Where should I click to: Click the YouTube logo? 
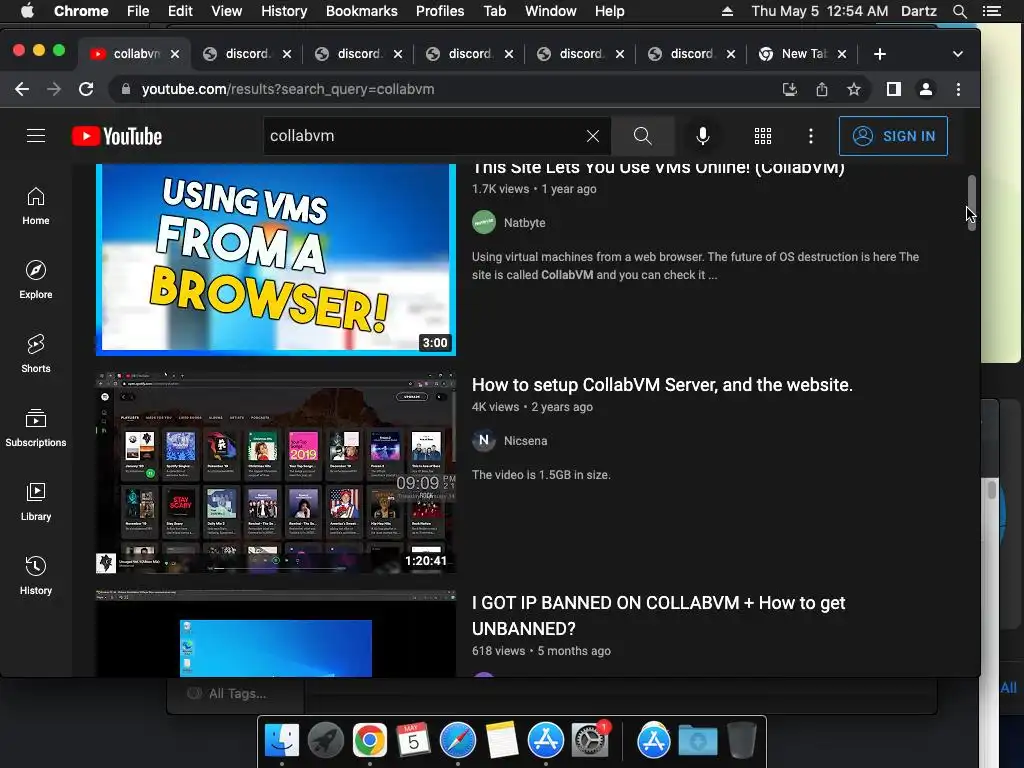117,136
